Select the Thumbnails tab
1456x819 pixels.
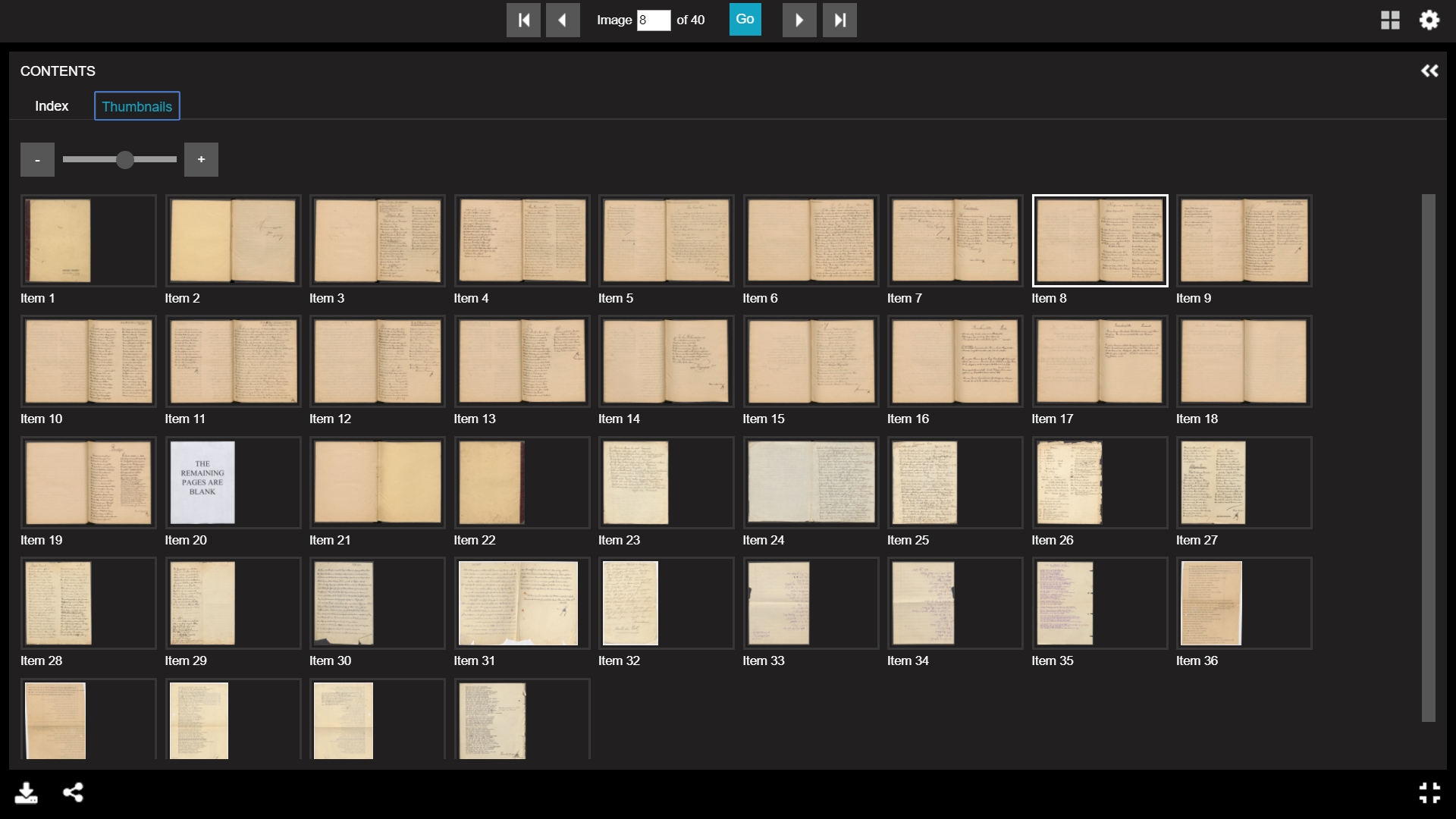click(137, 106)
